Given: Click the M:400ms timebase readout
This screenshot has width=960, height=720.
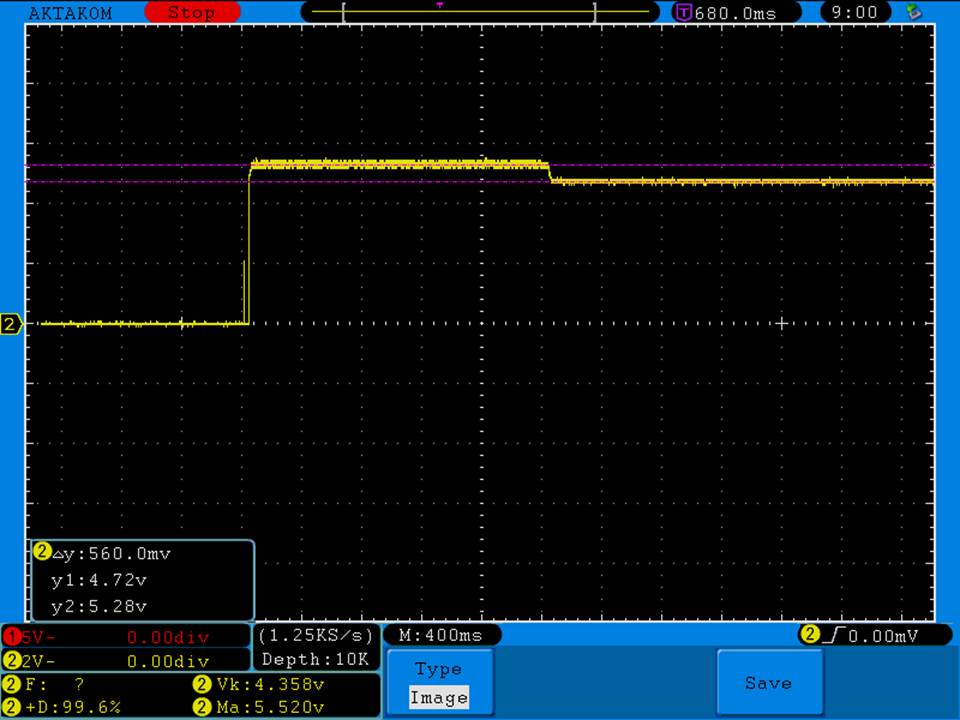Looking at the screenshot, I should coord(440,635).
